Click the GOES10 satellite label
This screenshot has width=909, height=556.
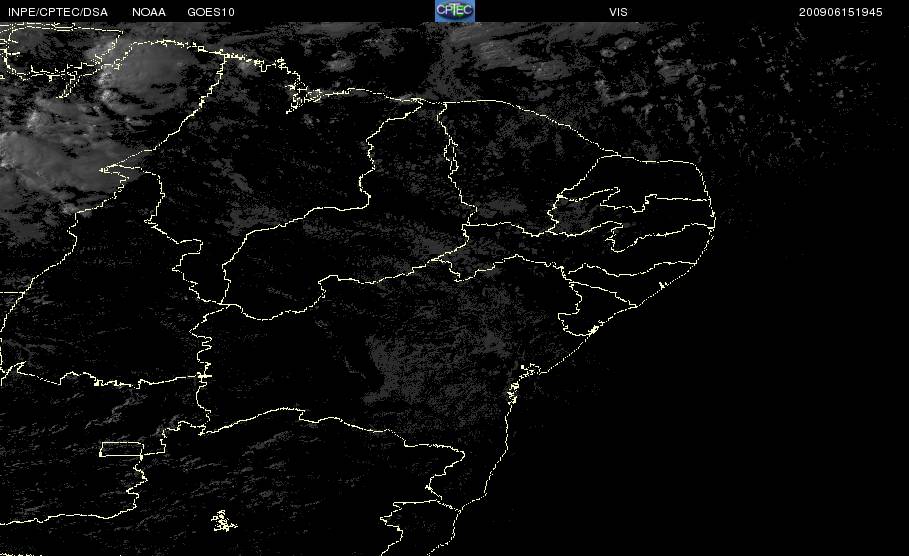211,12
